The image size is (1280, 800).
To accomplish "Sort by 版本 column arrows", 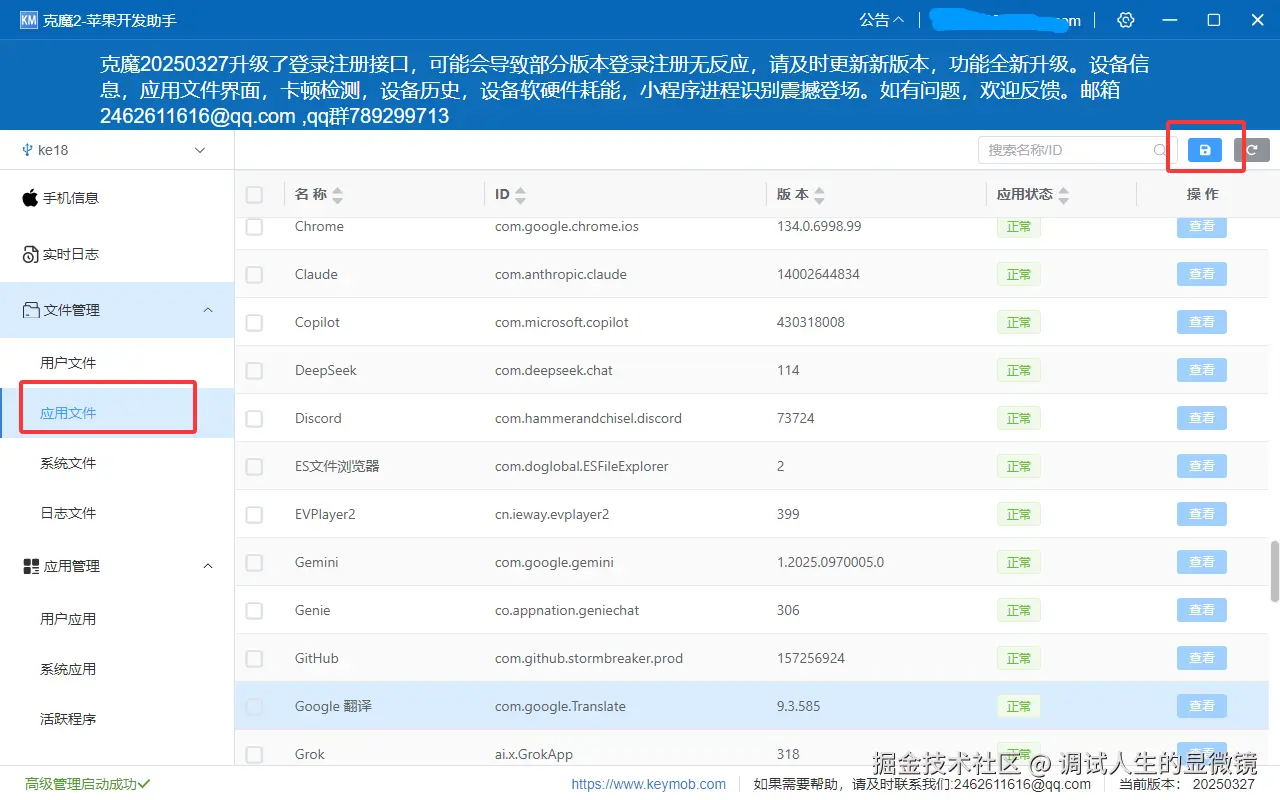I will click(819, 195).
